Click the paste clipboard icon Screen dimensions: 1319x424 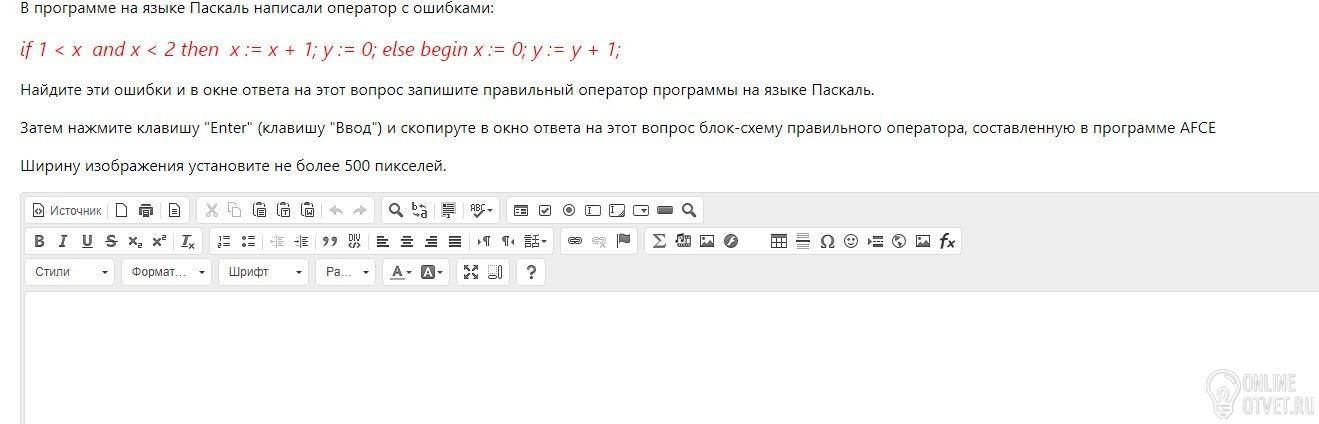coord(259,210)
